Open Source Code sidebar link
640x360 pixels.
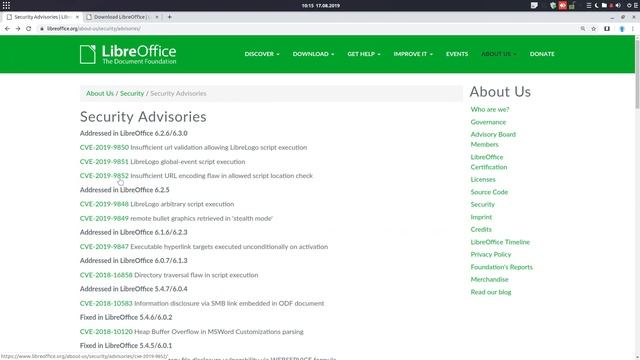point(489,192)
